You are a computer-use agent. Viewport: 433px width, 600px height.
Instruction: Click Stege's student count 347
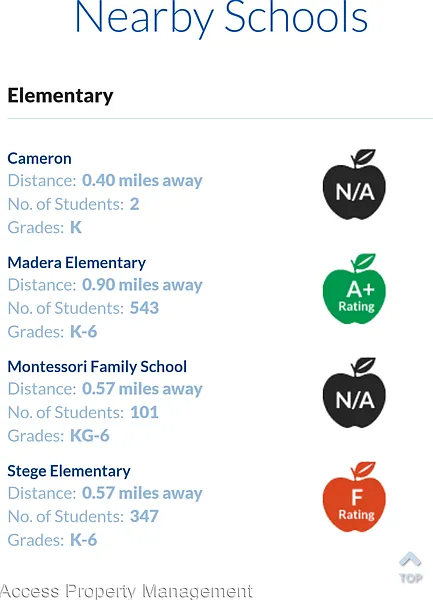click(x=144, y=516)
